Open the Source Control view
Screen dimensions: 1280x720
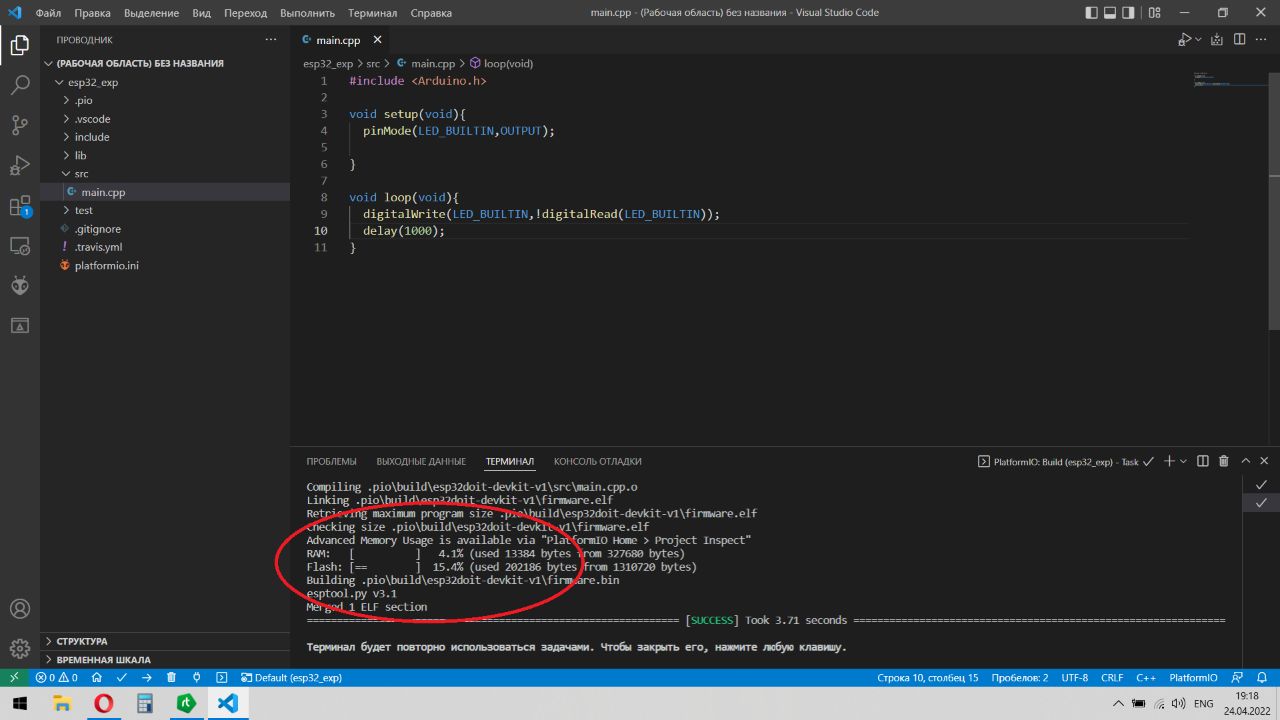[20, 125]
